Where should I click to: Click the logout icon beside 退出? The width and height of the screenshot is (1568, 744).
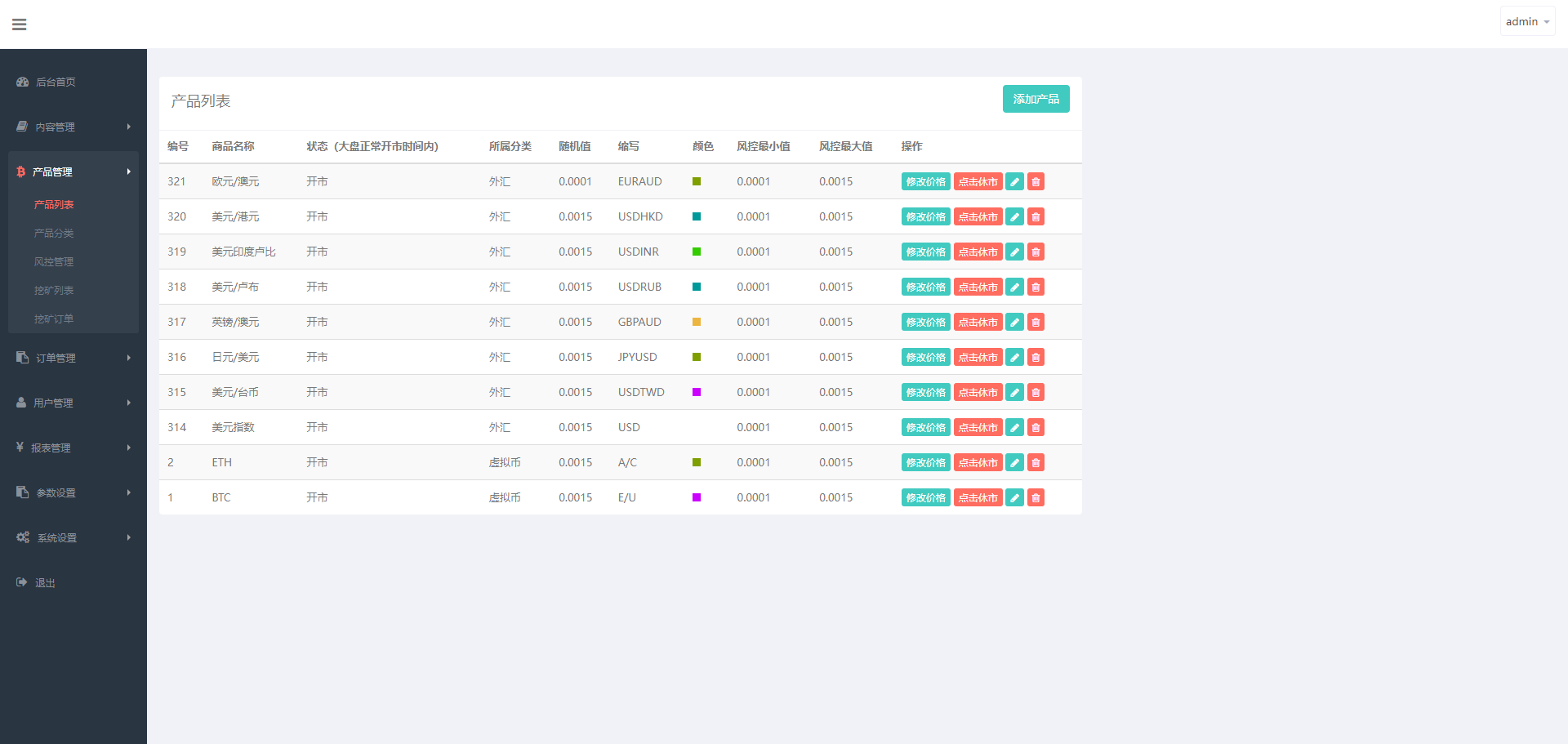coord(22,582)
